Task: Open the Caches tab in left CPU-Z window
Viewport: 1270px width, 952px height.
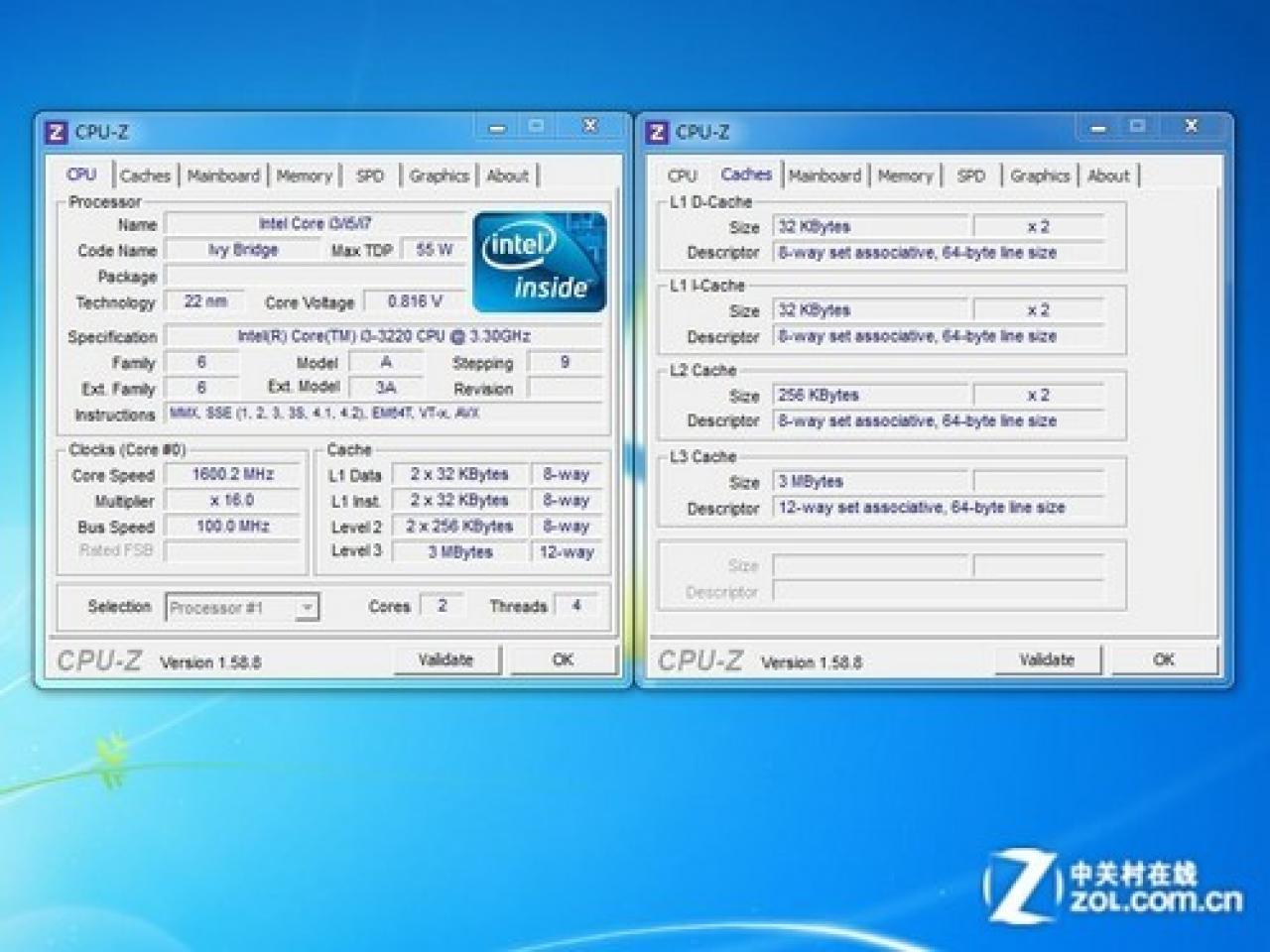Action: coord(145,176)
